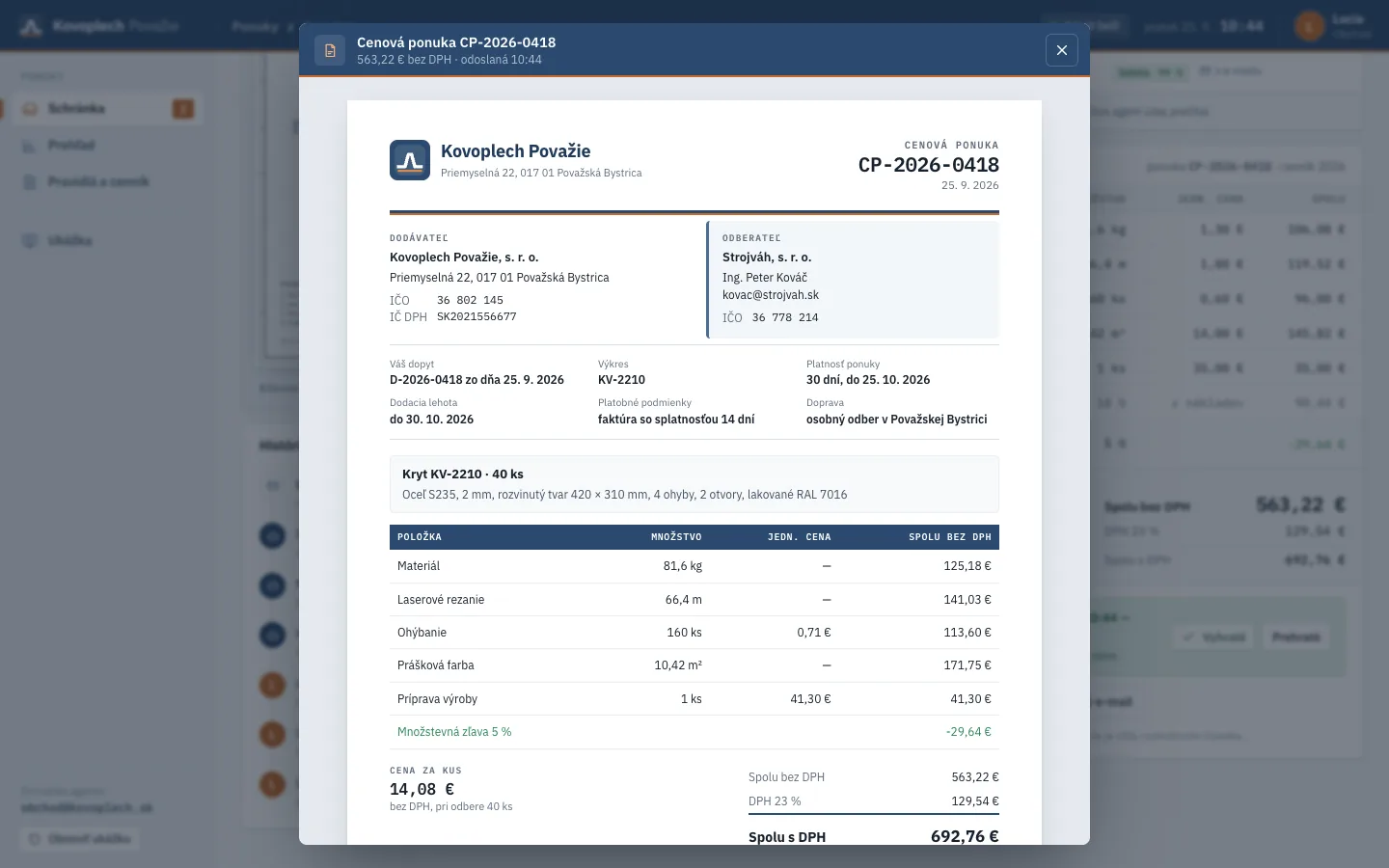This screenshot has width=1389, height=868.
Task: Click the customer name Strojváh, s. r. o.
Action: [767, 258]
